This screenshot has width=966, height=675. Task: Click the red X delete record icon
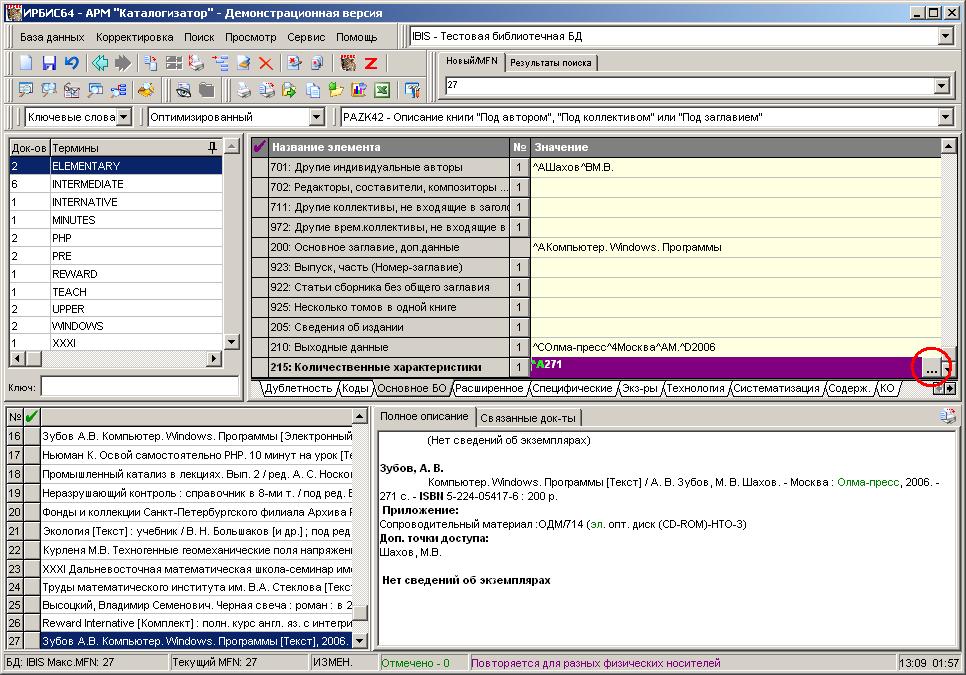click(266, 63)
